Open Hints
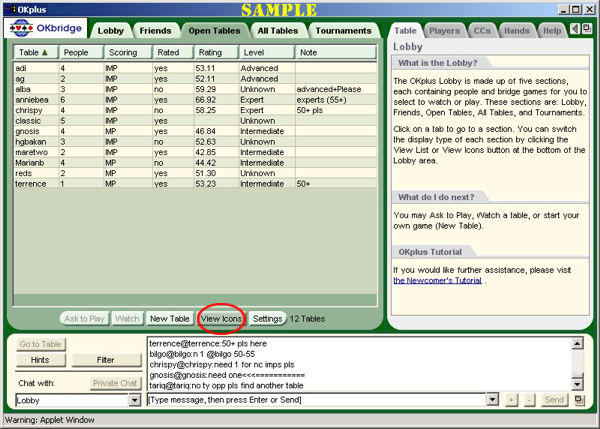Screen dimensions: 600x429 pos(41,360)
